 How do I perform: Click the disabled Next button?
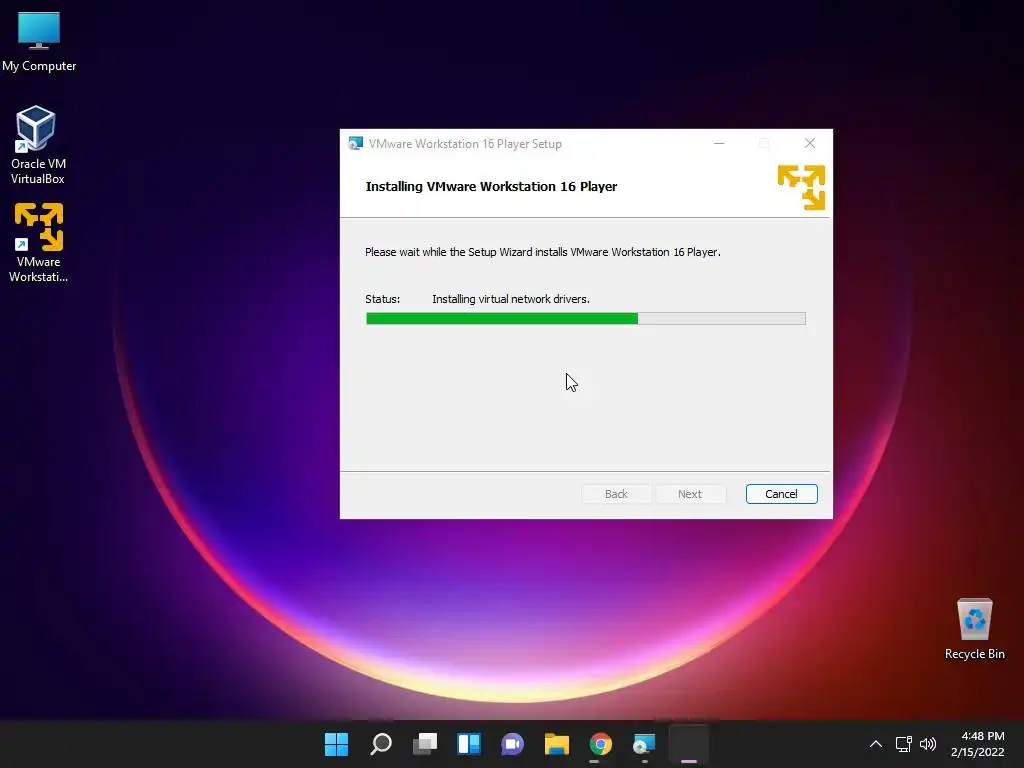(x=690, y=494)
